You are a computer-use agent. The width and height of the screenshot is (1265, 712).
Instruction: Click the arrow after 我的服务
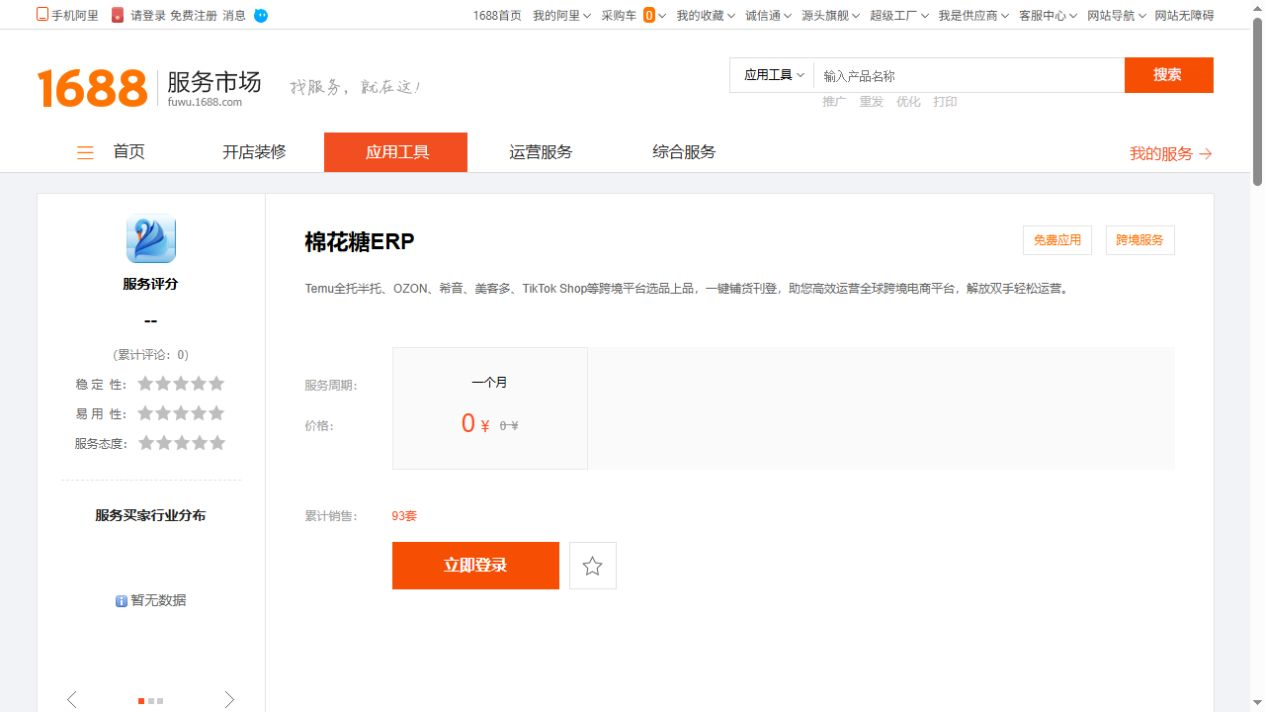[x=1205, y=154]
